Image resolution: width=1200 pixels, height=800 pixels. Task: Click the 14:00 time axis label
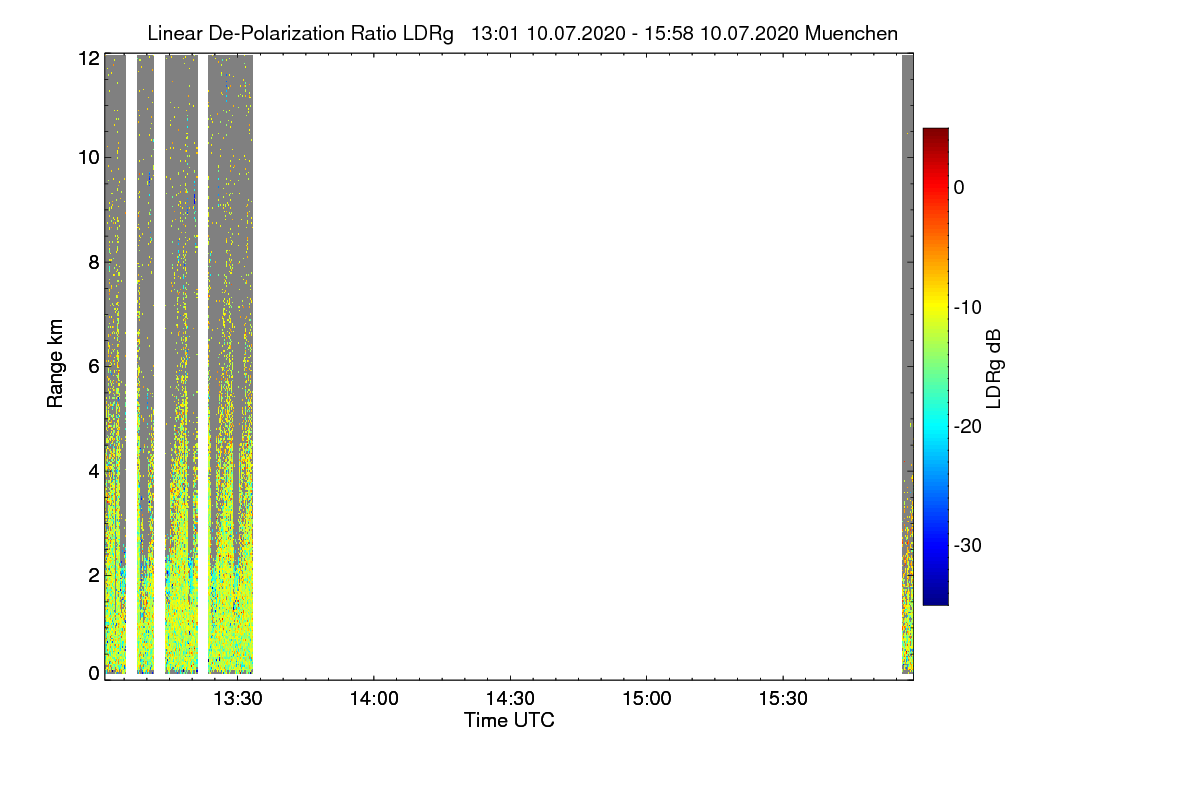374,698
